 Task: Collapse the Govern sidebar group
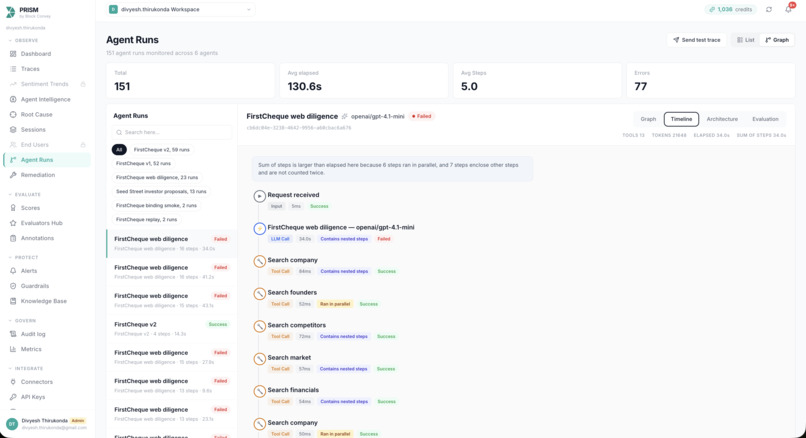23,321
